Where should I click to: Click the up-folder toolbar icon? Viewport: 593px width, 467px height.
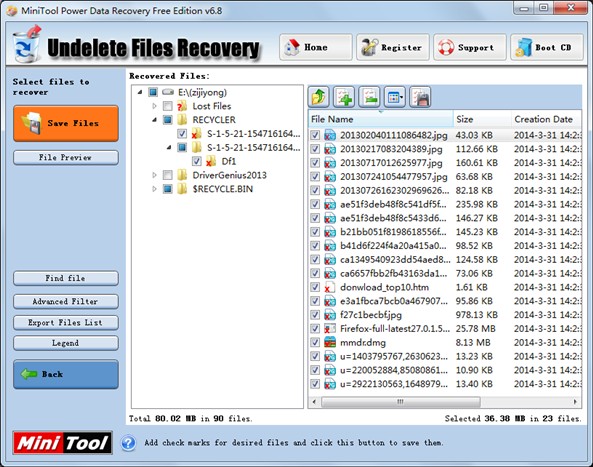(x=318, y=97)
